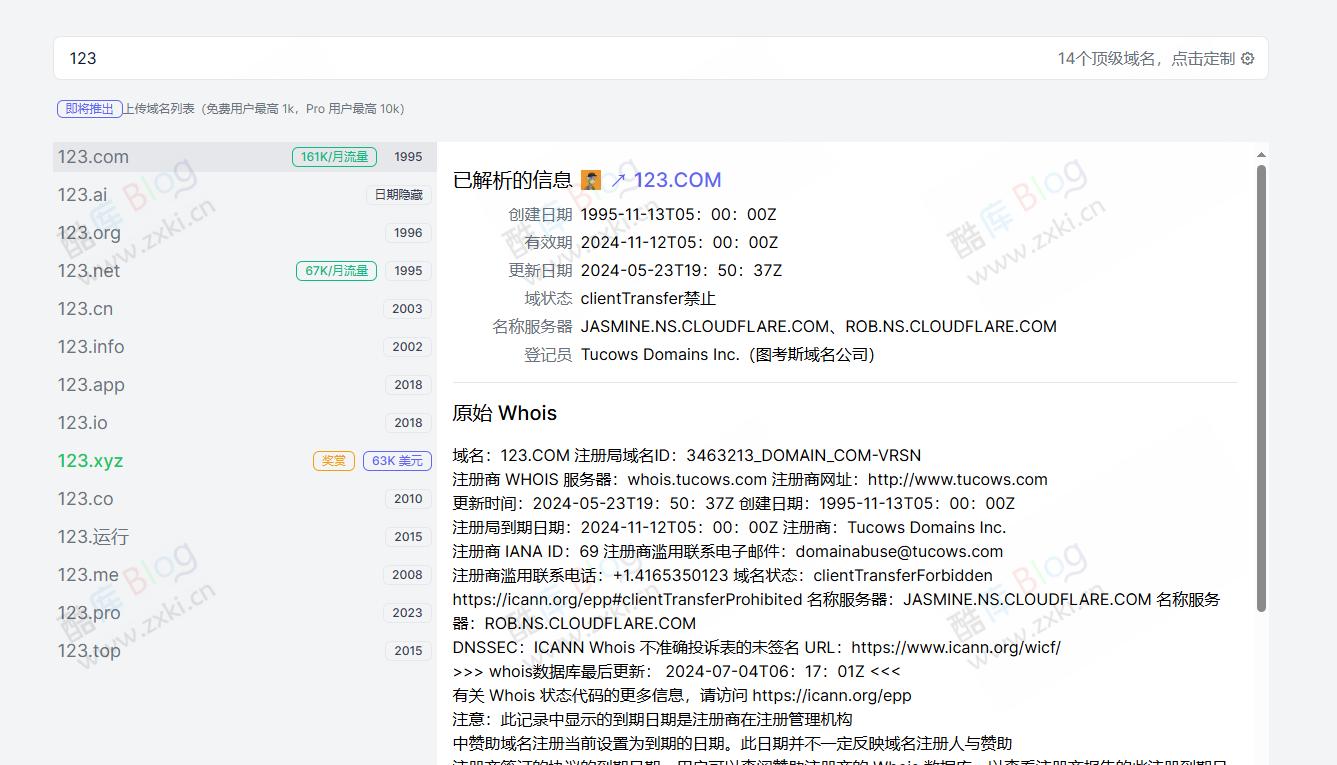
Task: Click the 即将推出 badge
Action: [x=90, y=109]
